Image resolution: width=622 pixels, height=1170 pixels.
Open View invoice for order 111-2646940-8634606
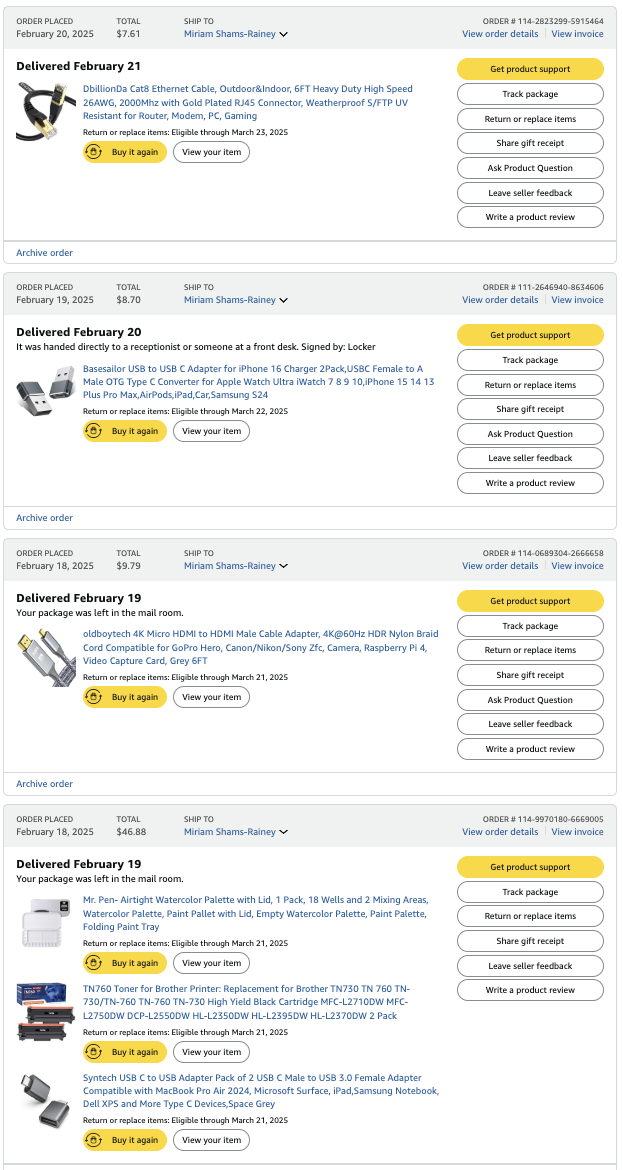(x=577, y=300)
